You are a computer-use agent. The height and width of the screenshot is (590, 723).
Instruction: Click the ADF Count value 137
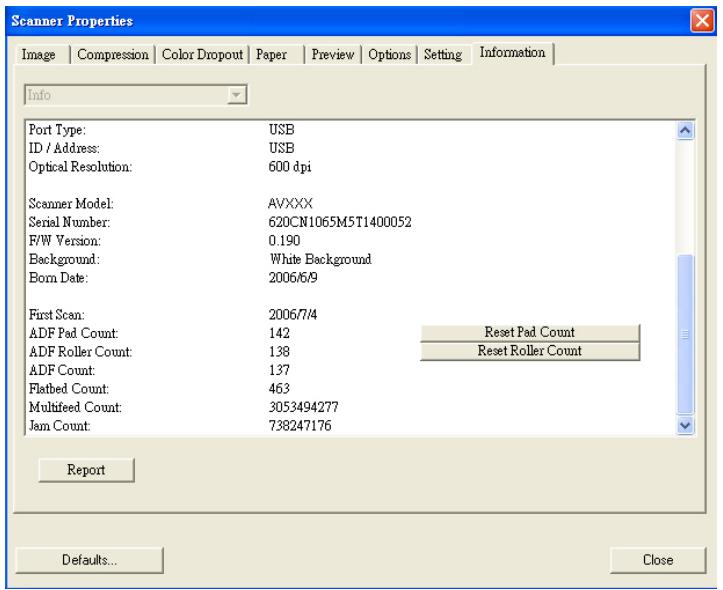tap(279, 370)
